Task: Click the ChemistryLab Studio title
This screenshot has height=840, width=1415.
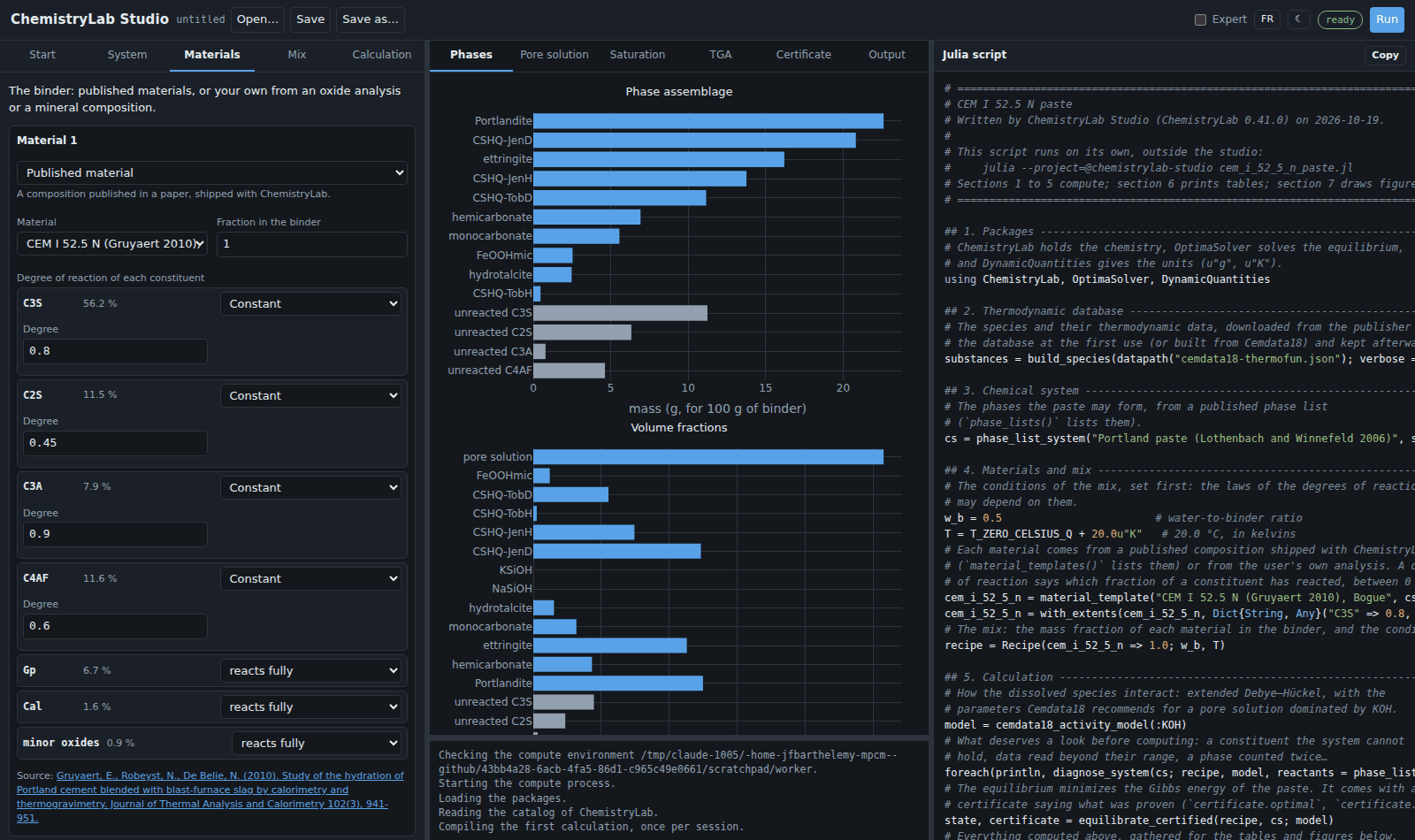Action: [89, 19]
